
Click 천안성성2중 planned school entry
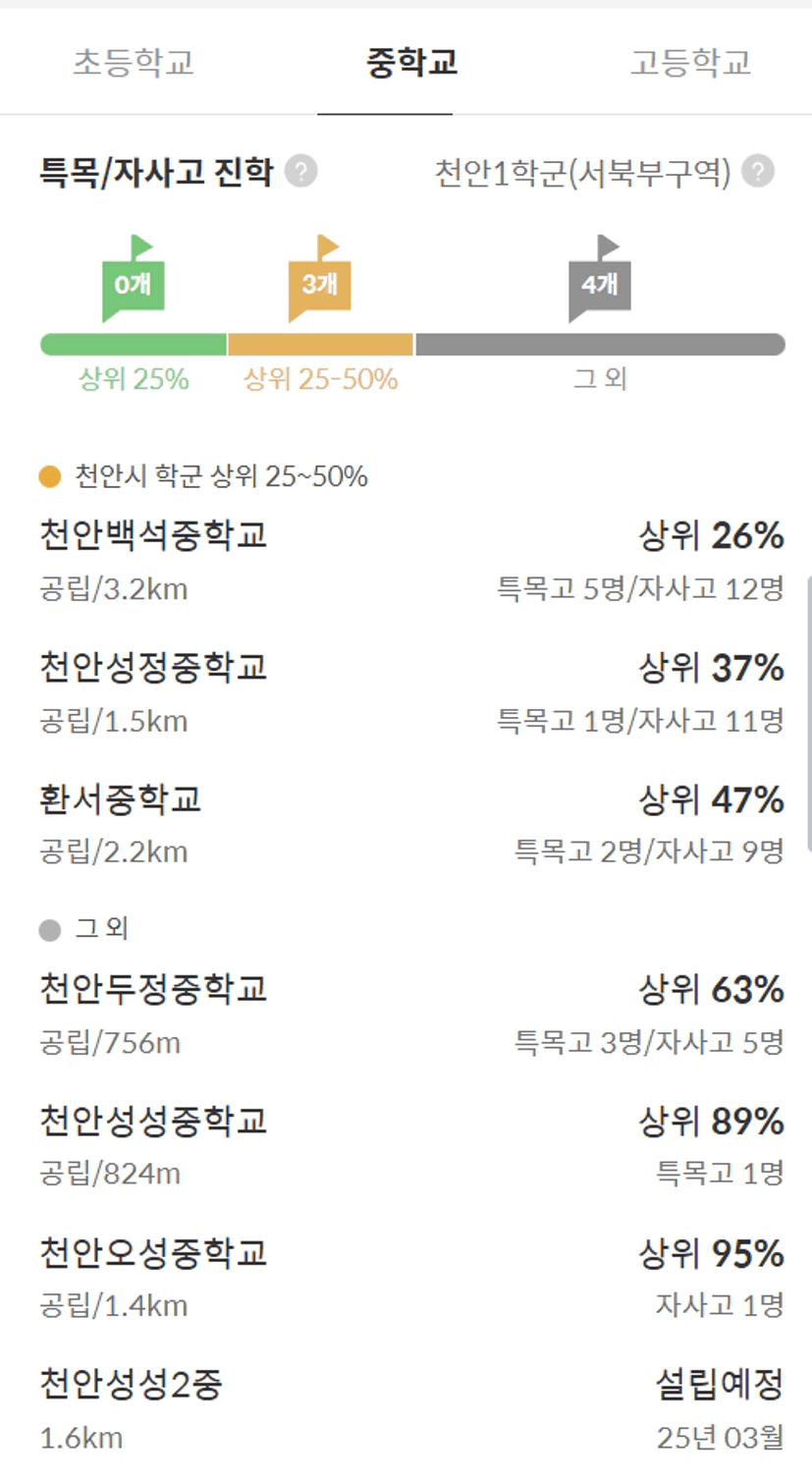131,1385
